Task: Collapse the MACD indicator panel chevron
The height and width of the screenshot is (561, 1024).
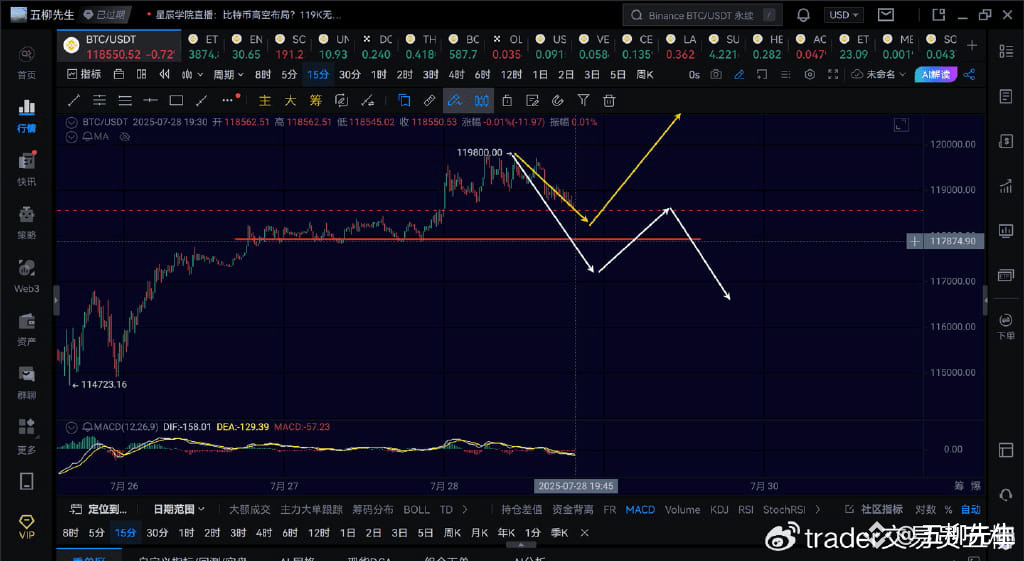Action: pos(71,426)
